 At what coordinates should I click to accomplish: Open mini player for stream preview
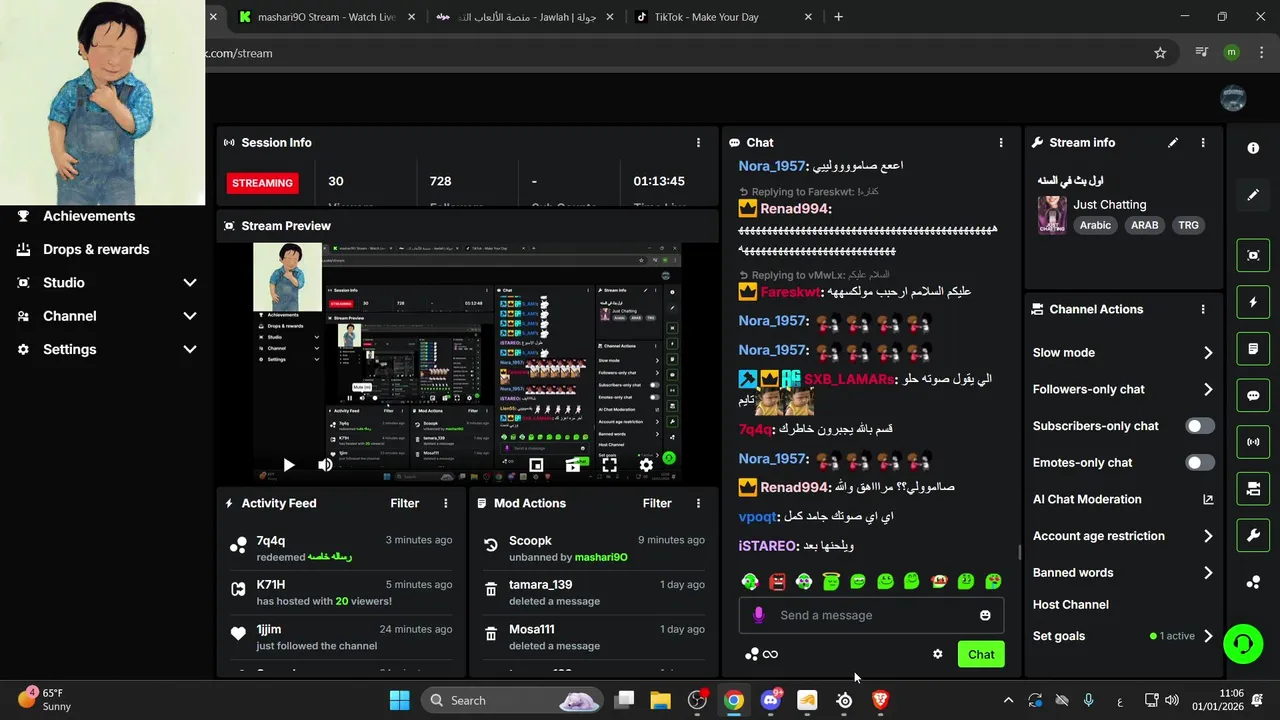(x=536, y=465)
